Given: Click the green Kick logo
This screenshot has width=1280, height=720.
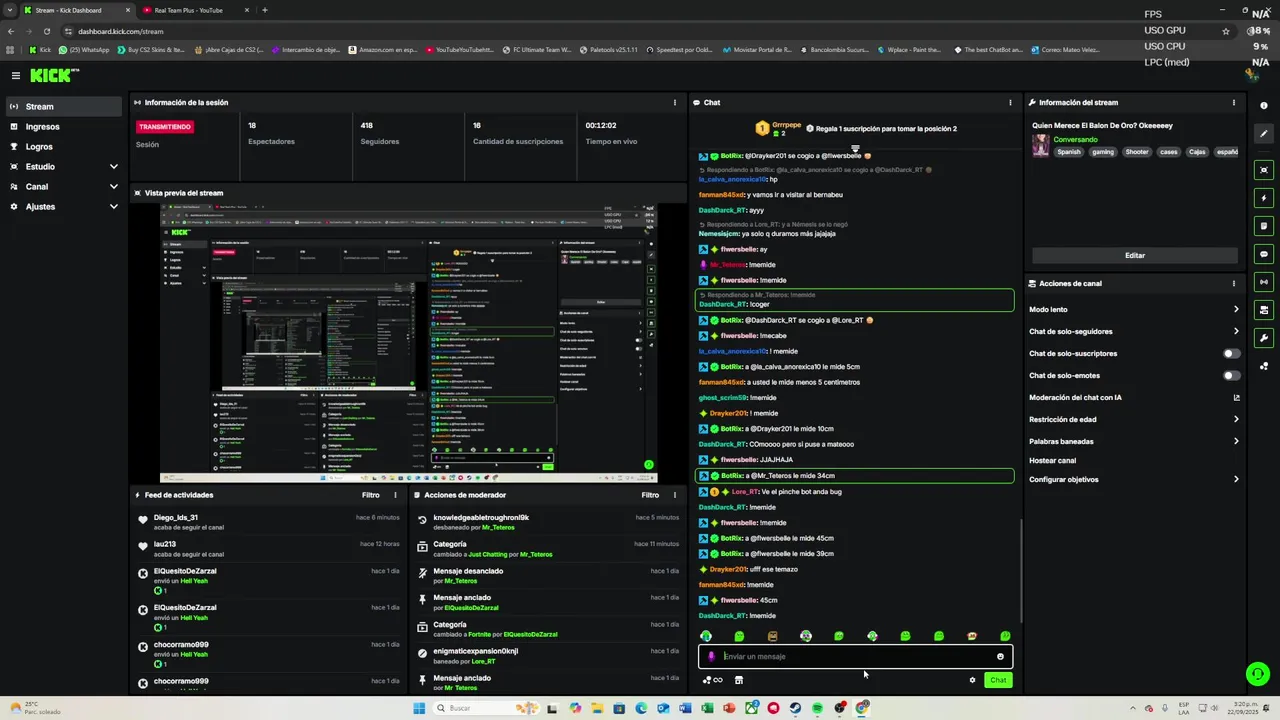Looking at the screenshot, I should point(53,76).
